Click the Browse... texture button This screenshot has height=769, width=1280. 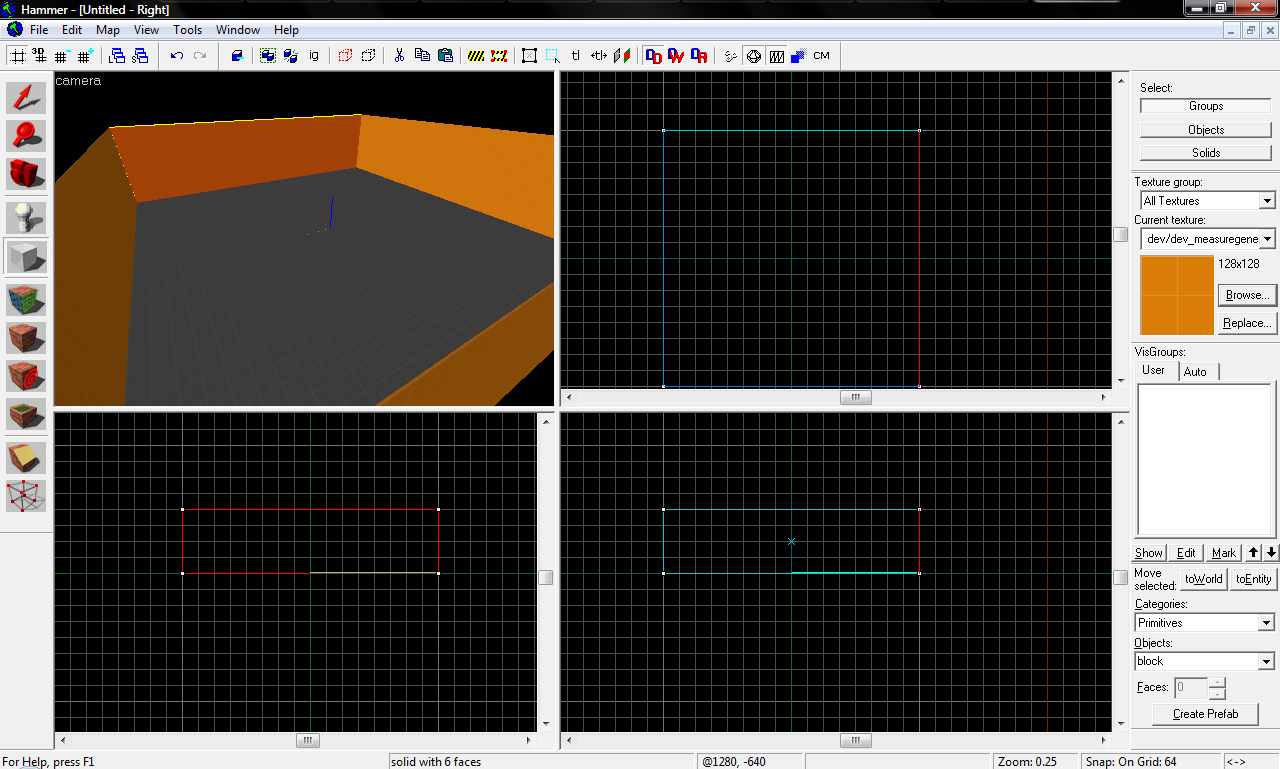1247,295
